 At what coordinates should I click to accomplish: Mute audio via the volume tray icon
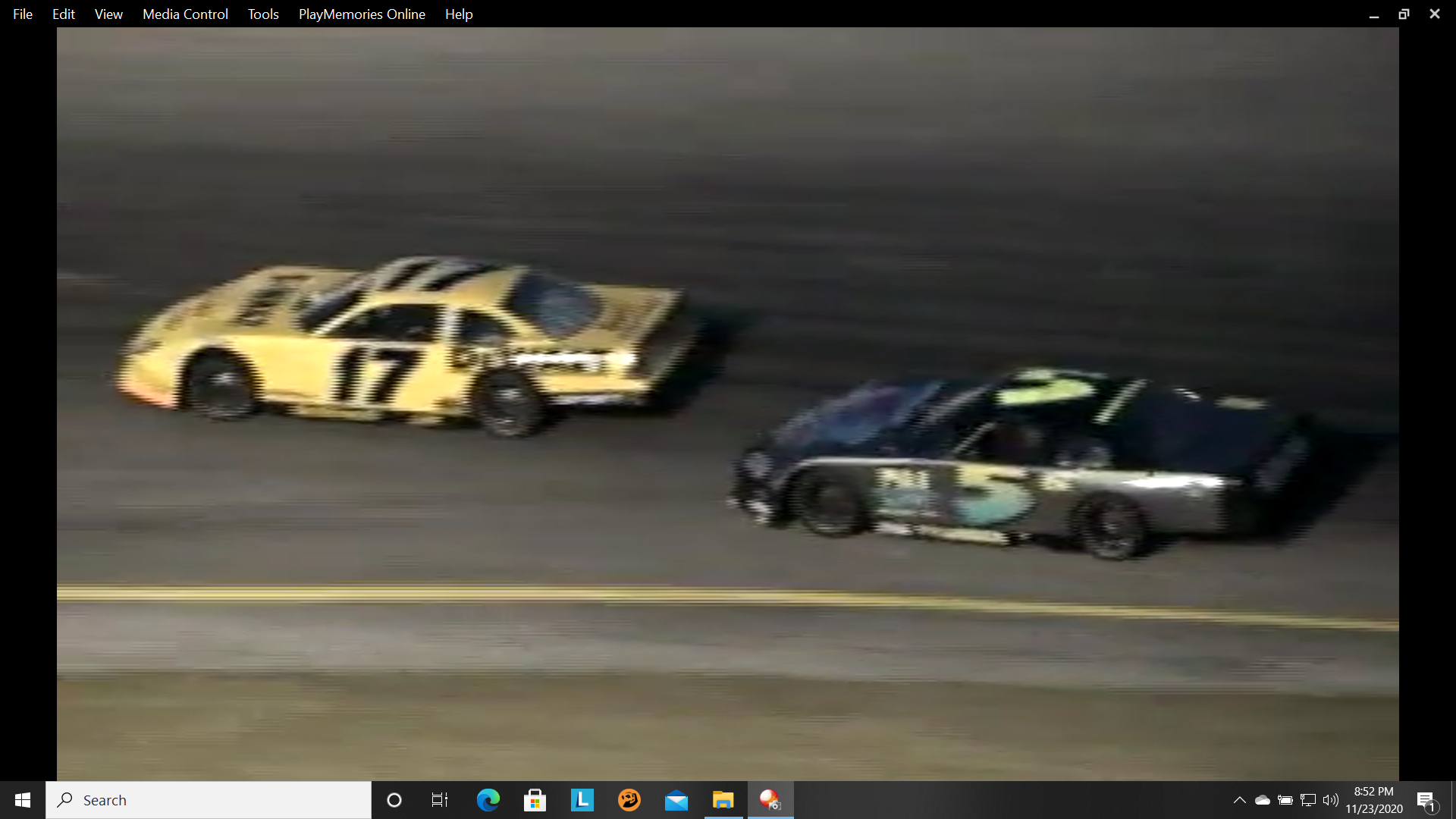pos(1332,799)
